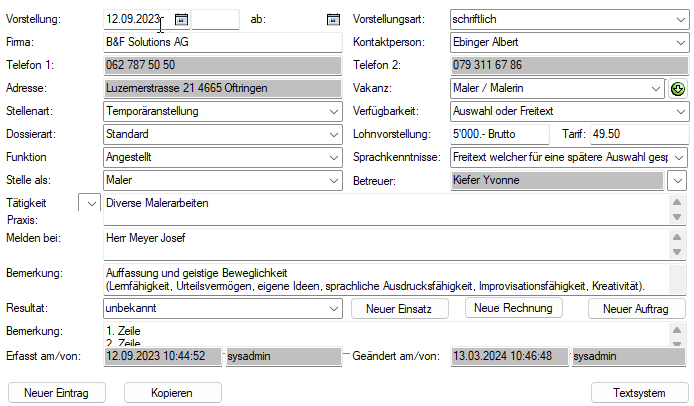Create a Neuer Auftrag

click(636, 309)
